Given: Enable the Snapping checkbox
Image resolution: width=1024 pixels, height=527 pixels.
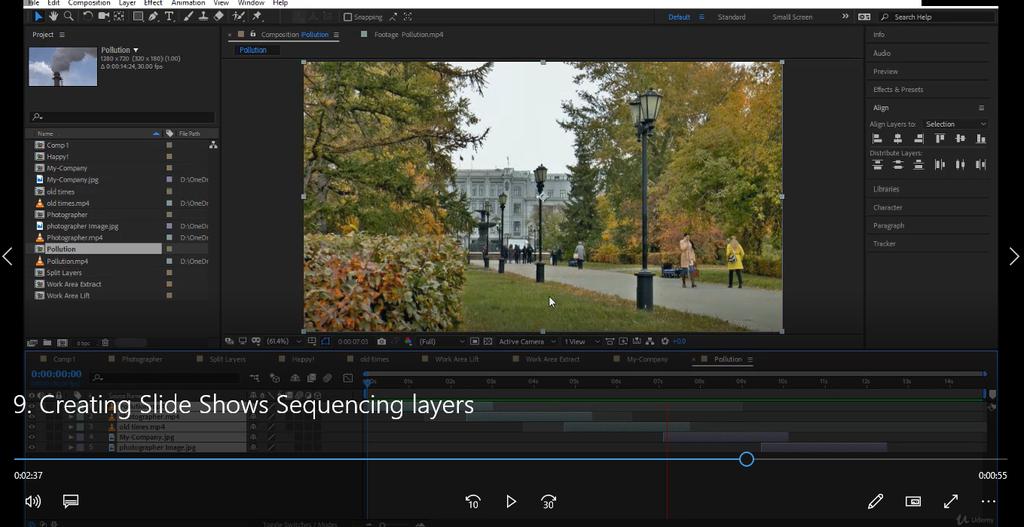Looking at the screenshot, I should point(347,17).
